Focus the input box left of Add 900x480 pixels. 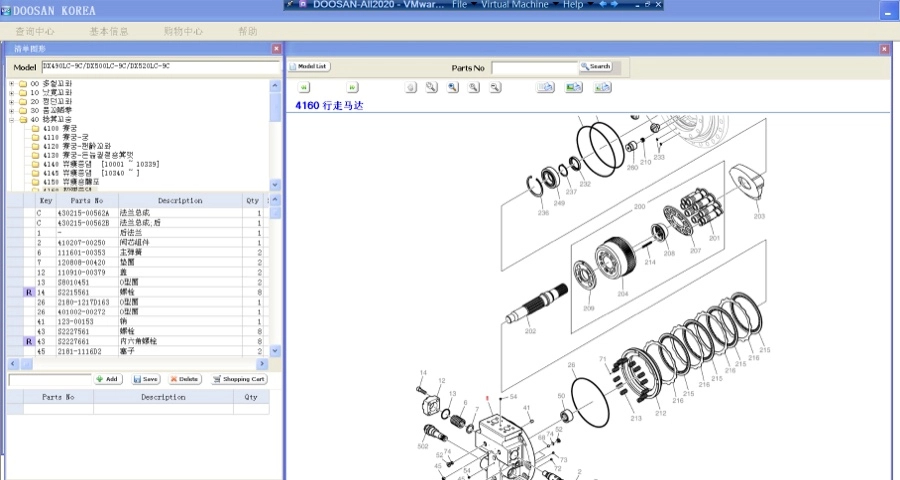(50, 380)
